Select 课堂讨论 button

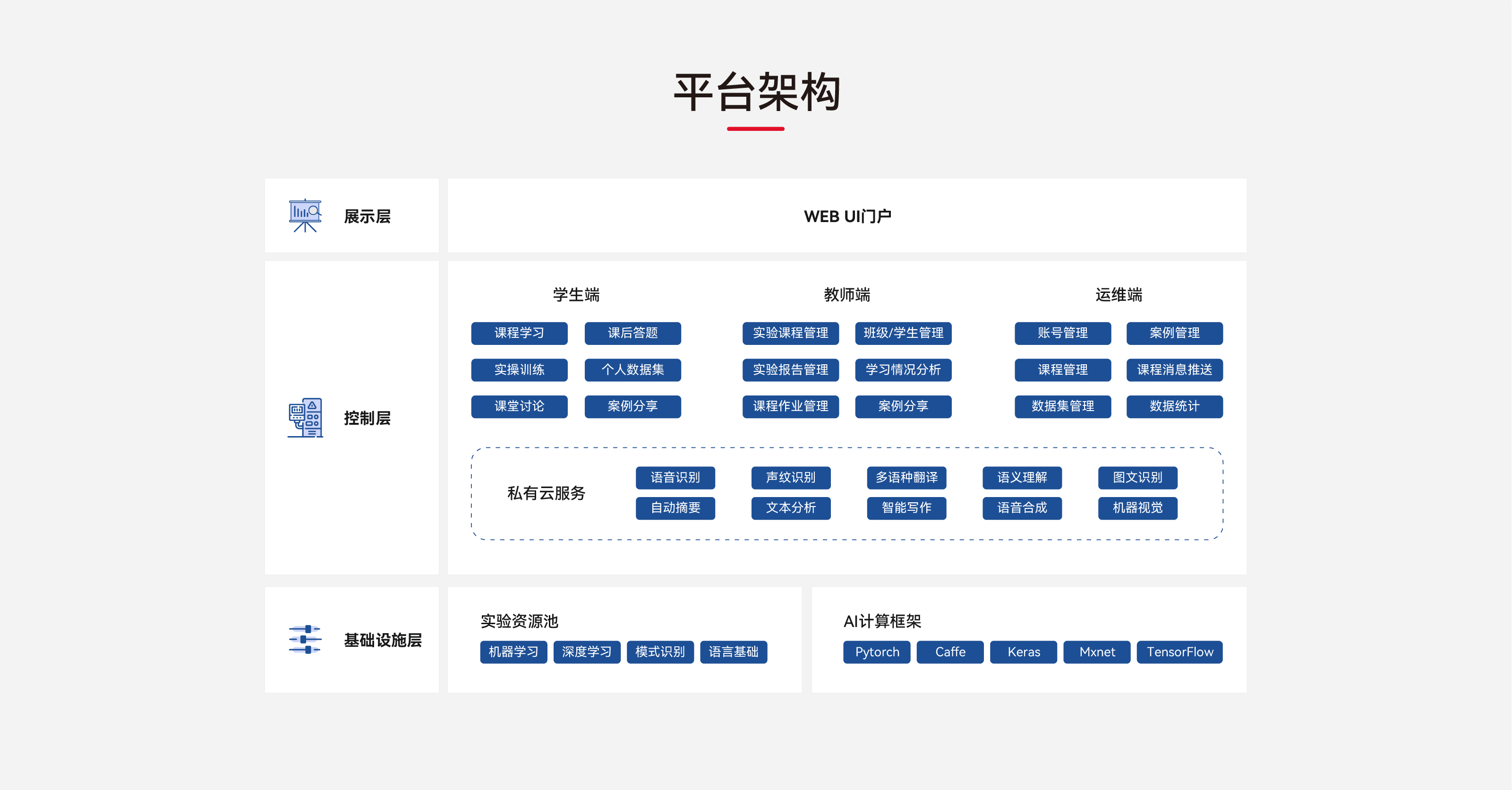520,406
